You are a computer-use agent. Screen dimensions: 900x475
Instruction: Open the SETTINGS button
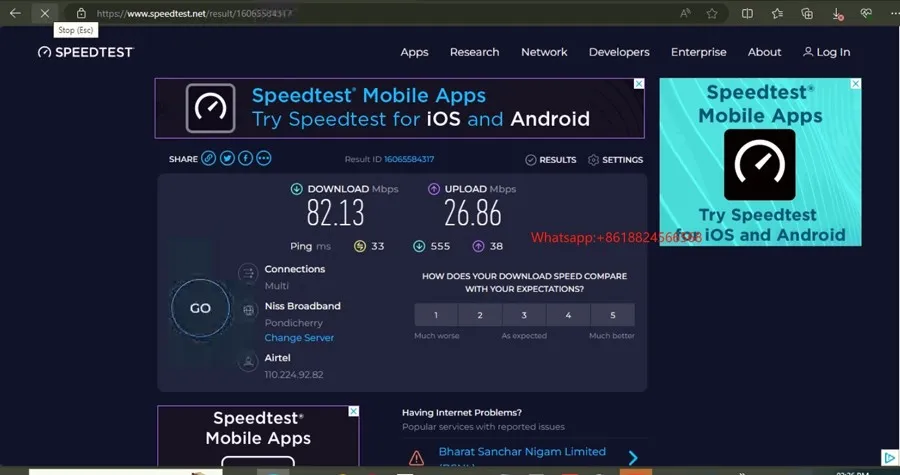[616, 160]
